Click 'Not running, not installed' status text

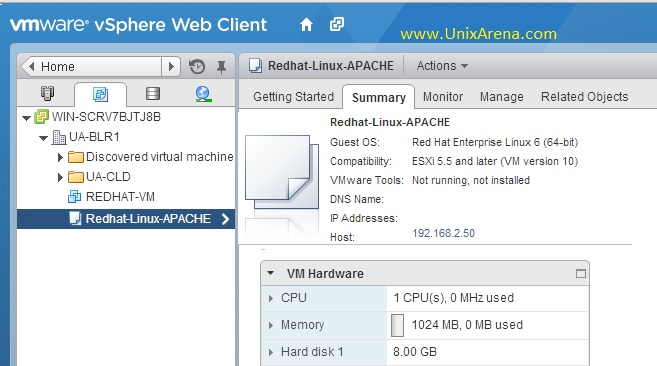point(471,180)
